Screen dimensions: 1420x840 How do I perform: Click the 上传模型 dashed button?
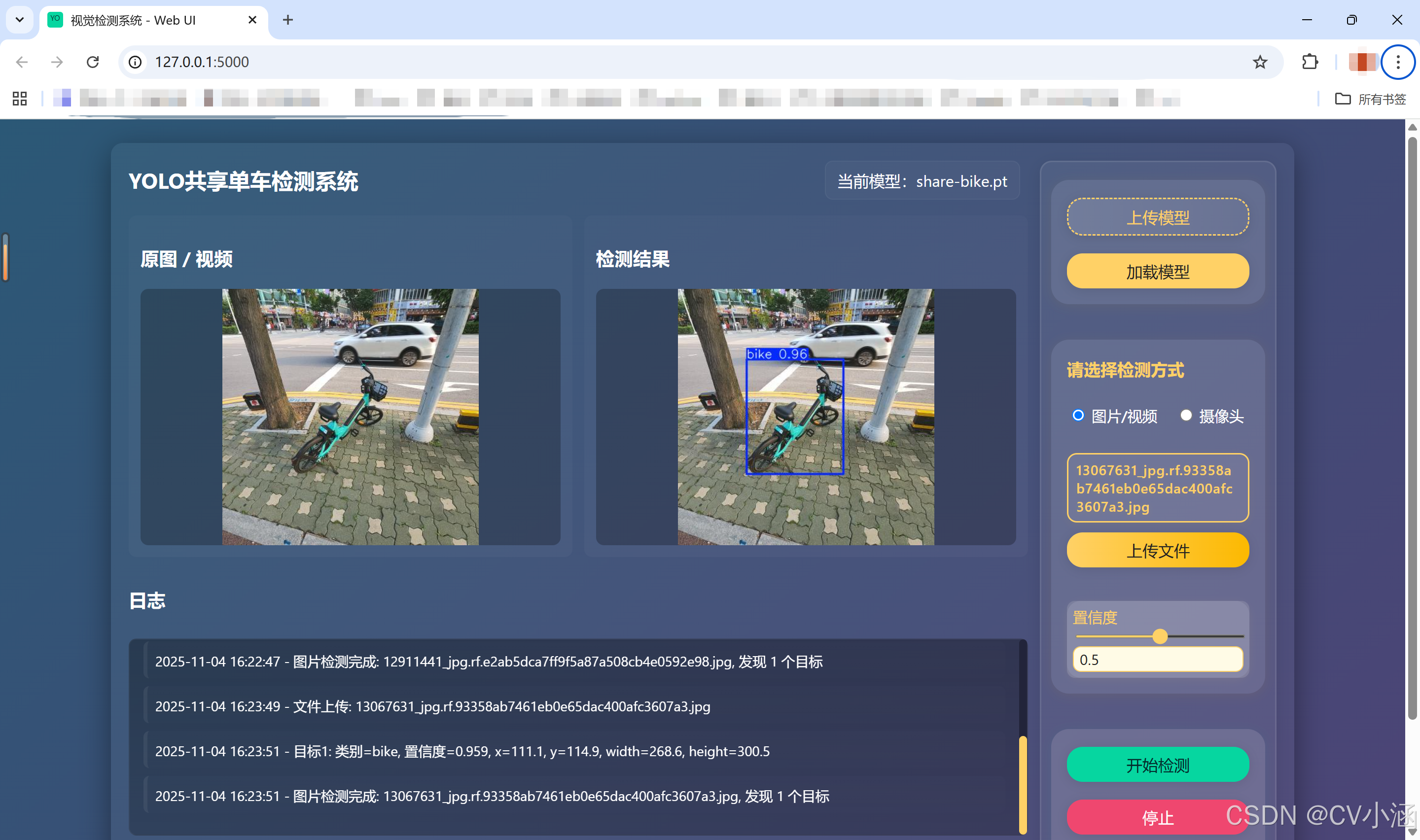(x=1157, y=217)
